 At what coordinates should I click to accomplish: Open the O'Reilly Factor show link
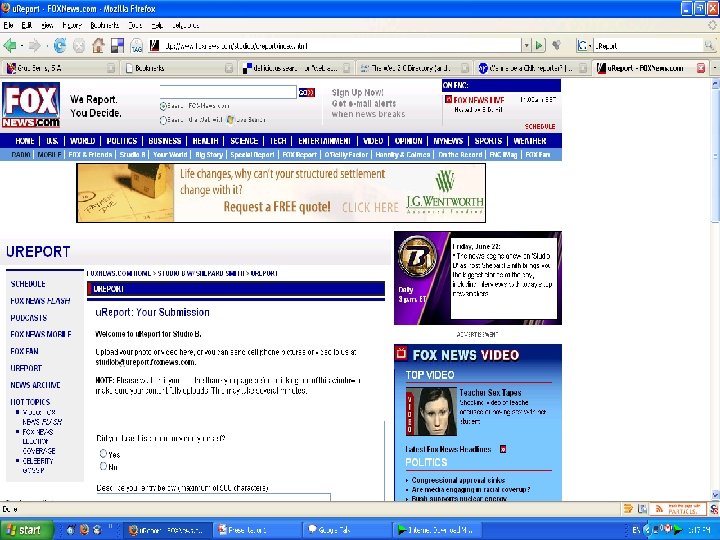[346, 155]
